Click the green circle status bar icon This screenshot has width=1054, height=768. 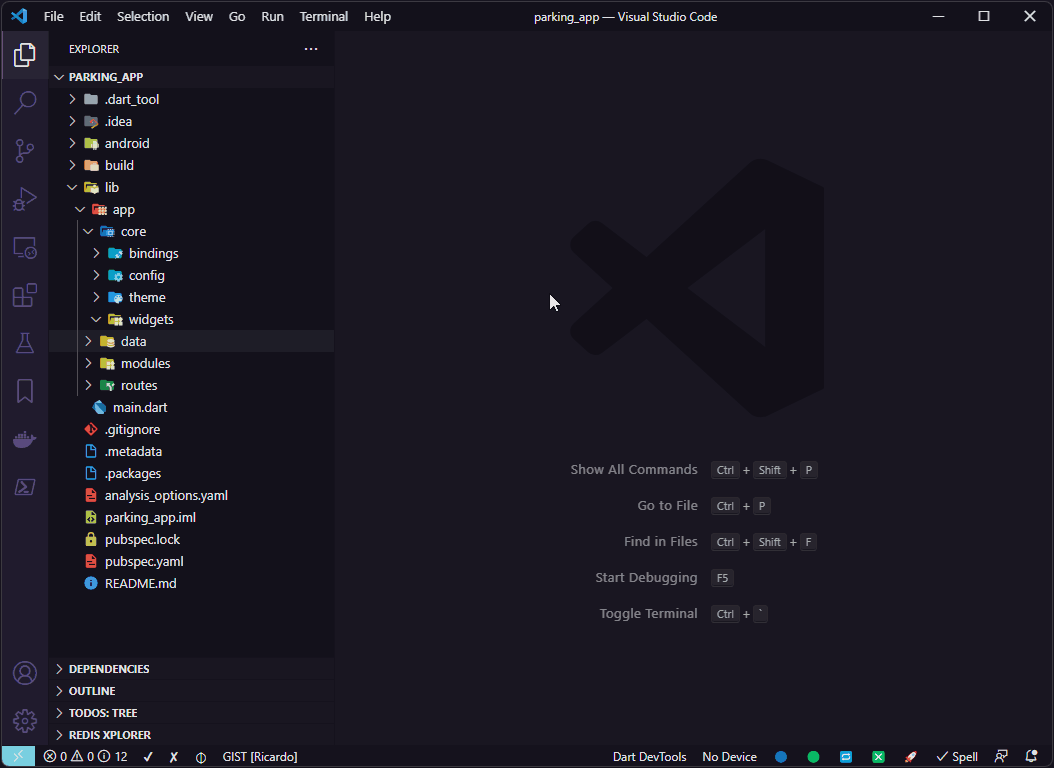813,757
